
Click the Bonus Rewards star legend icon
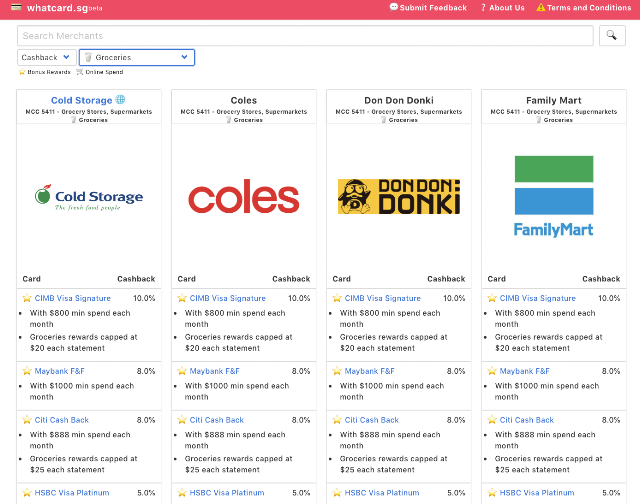(22, 72)
